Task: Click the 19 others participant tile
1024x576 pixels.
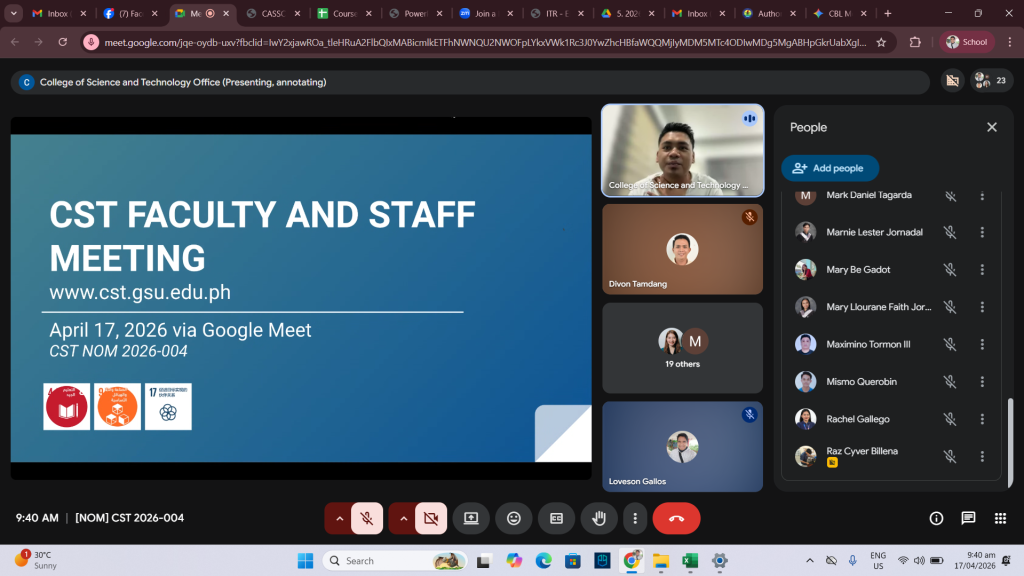Action: [682, 348]
